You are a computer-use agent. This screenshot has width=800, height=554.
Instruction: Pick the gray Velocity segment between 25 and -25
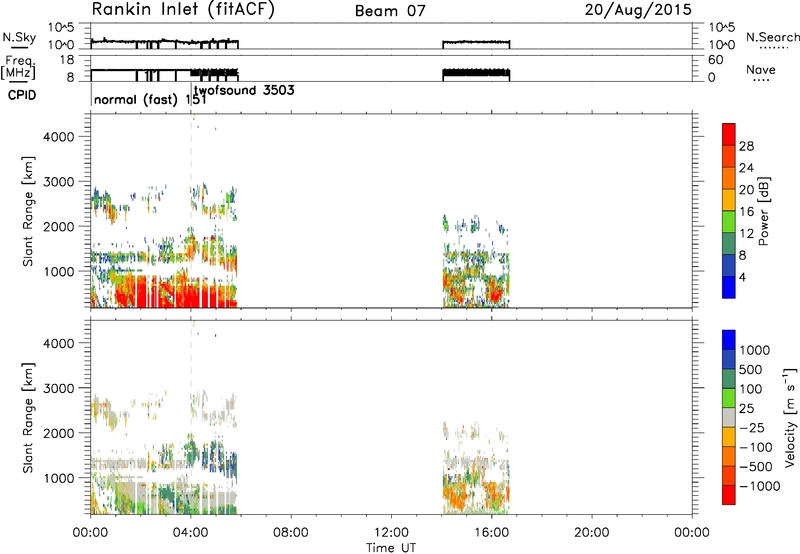click(x=729, y=417)
